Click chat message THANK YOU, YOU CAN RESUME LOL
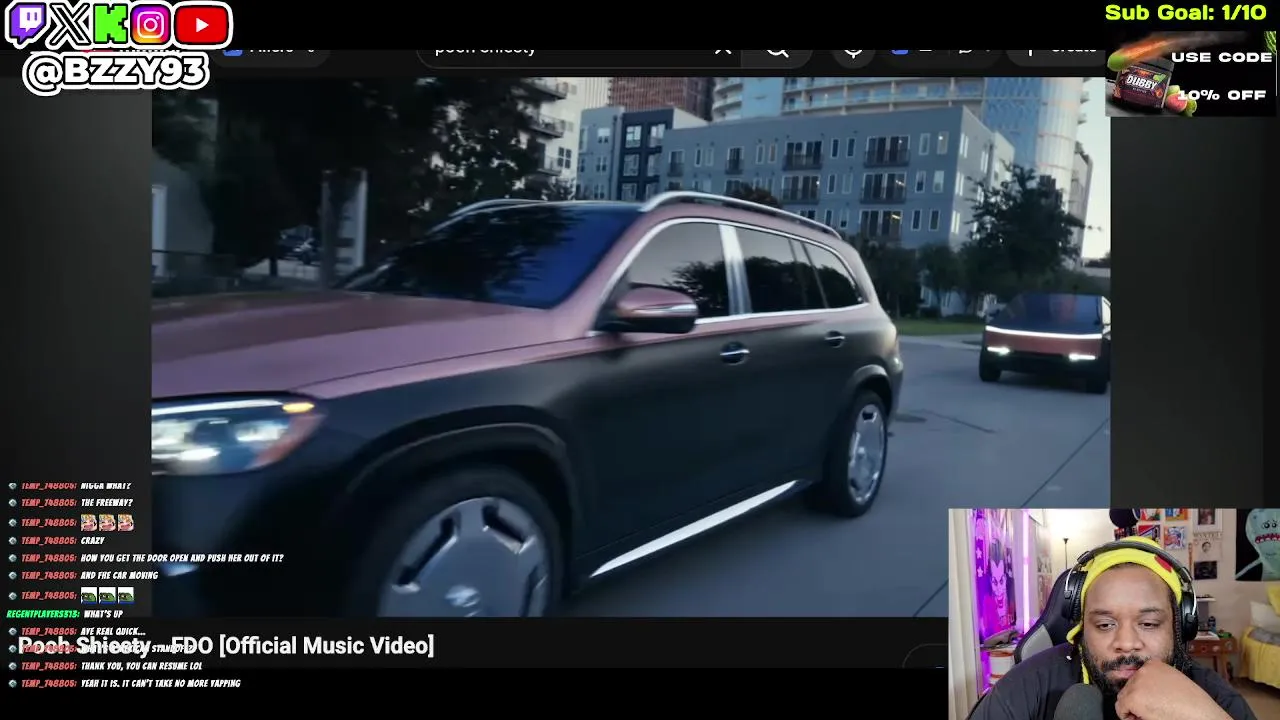The width and height of the screenshot is (1280, 720). [x=141, y=666]
